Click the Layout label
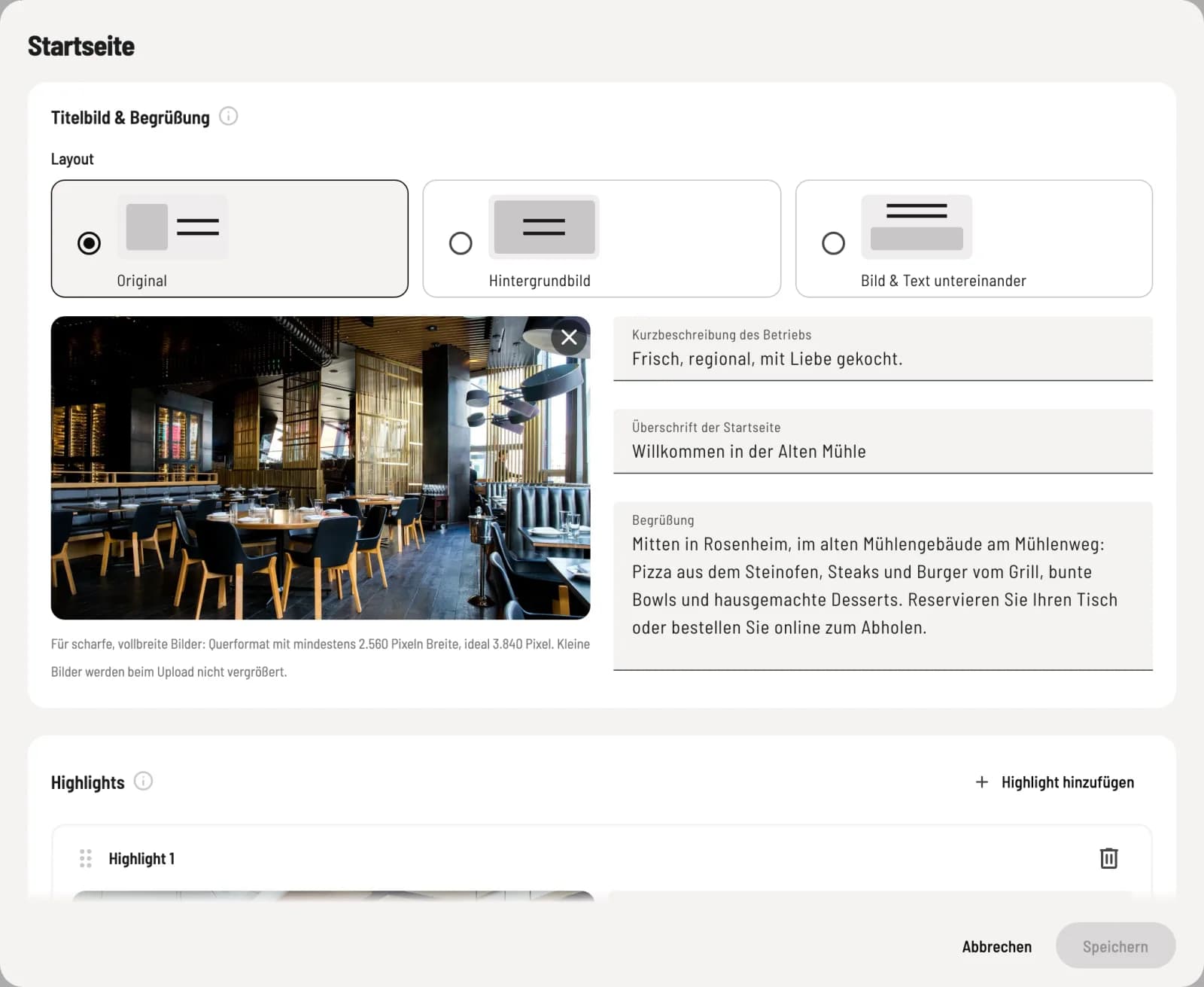 coord(72,159)
